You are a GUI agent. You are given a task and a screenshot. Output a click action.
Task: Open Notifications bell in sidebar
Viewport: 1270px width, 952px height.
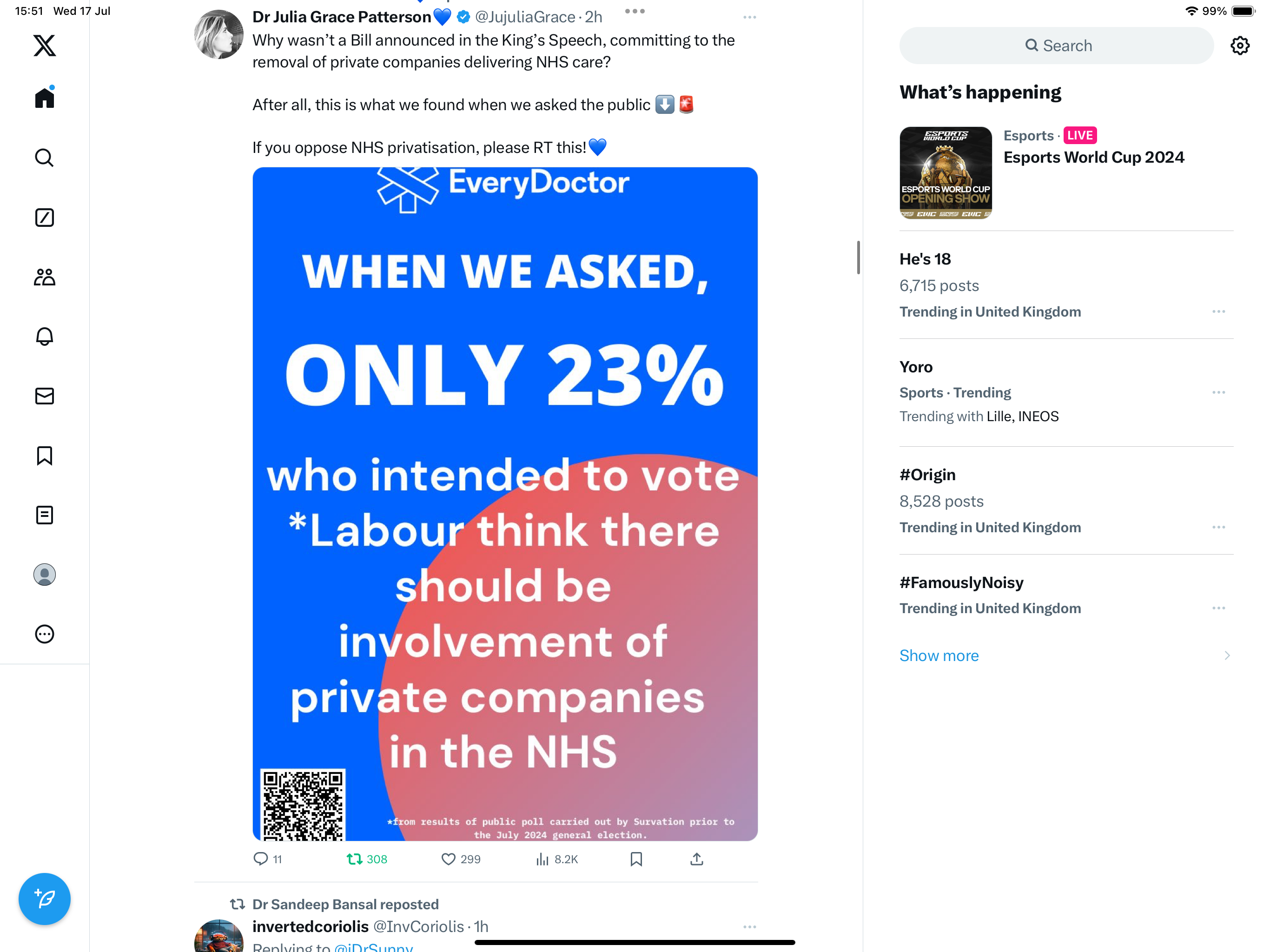click(x=44, y=337)
